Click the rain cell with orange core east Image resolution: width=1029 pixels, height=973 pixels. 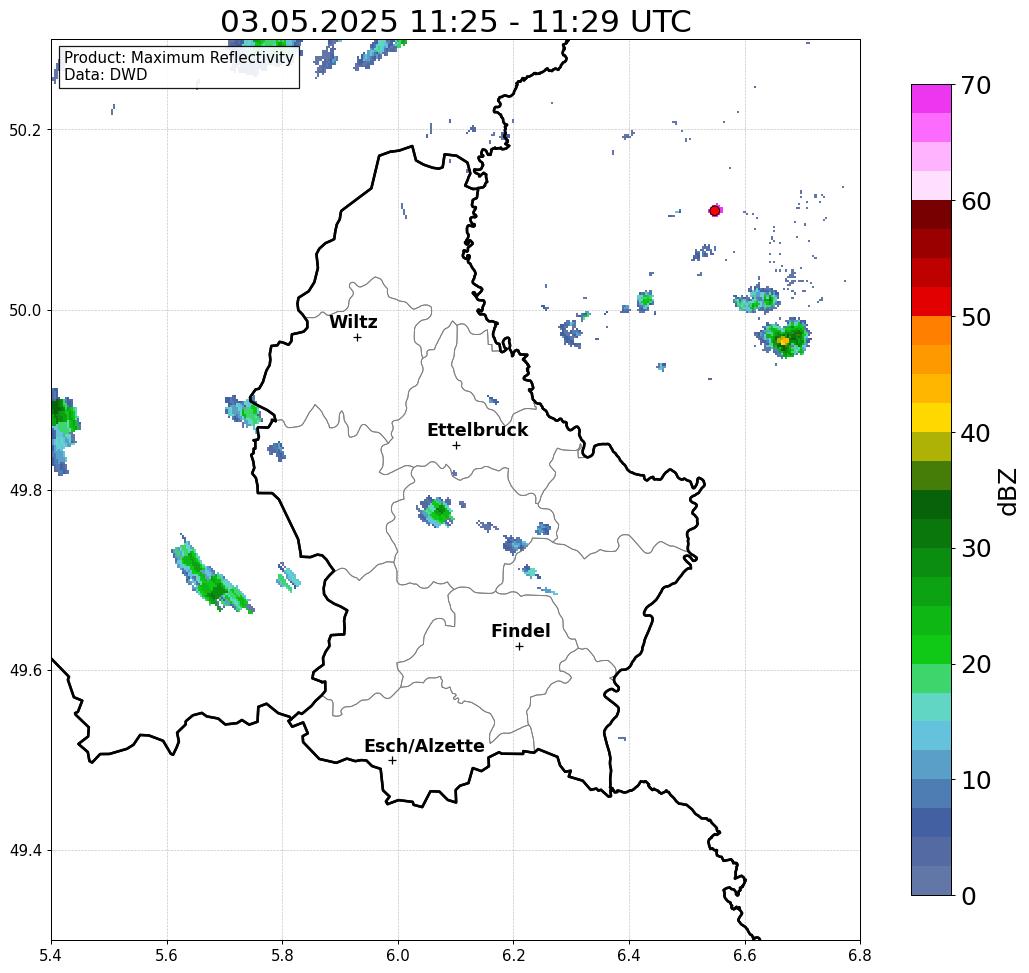click(784, 339)
